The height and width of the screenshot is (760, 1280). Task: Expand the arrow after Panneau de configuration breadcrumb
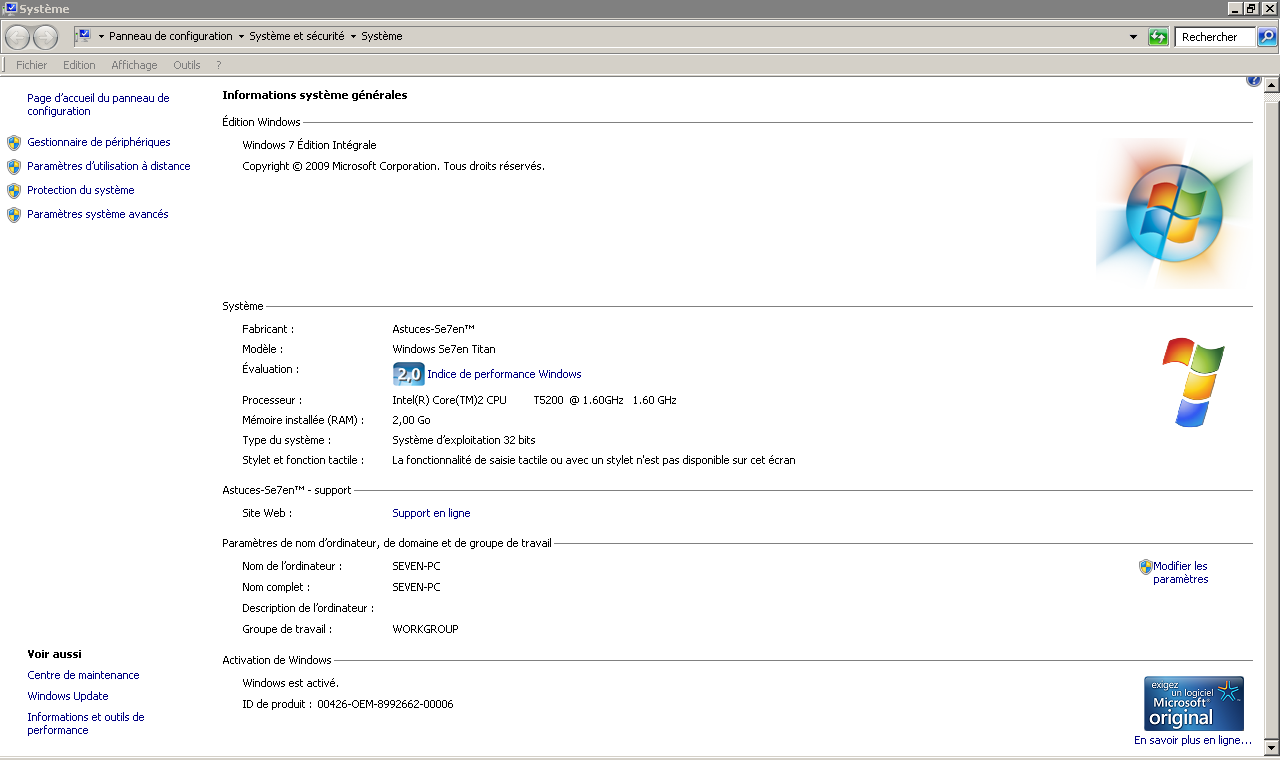[241, 37]
